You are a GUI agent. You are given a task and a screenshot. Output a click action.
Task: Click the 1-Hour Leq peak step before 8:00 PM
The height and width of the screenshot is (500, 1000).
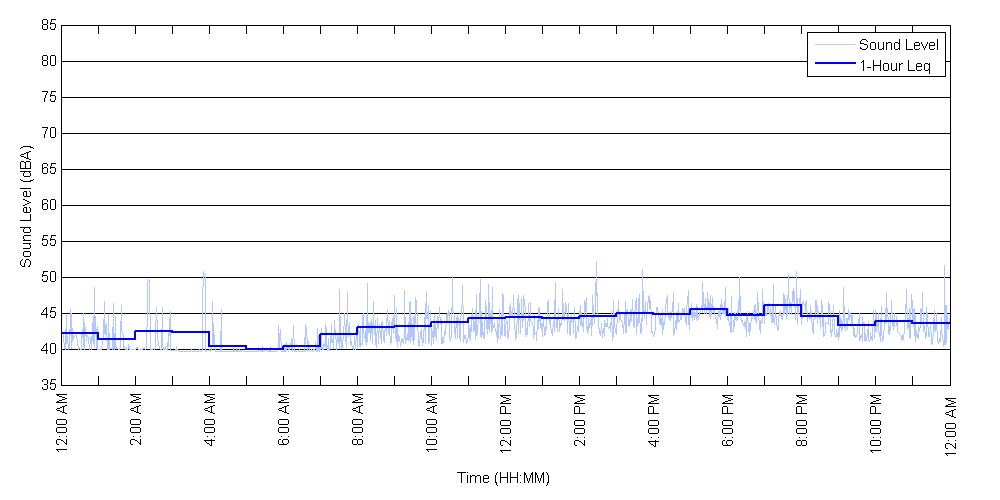coord(782,305)
